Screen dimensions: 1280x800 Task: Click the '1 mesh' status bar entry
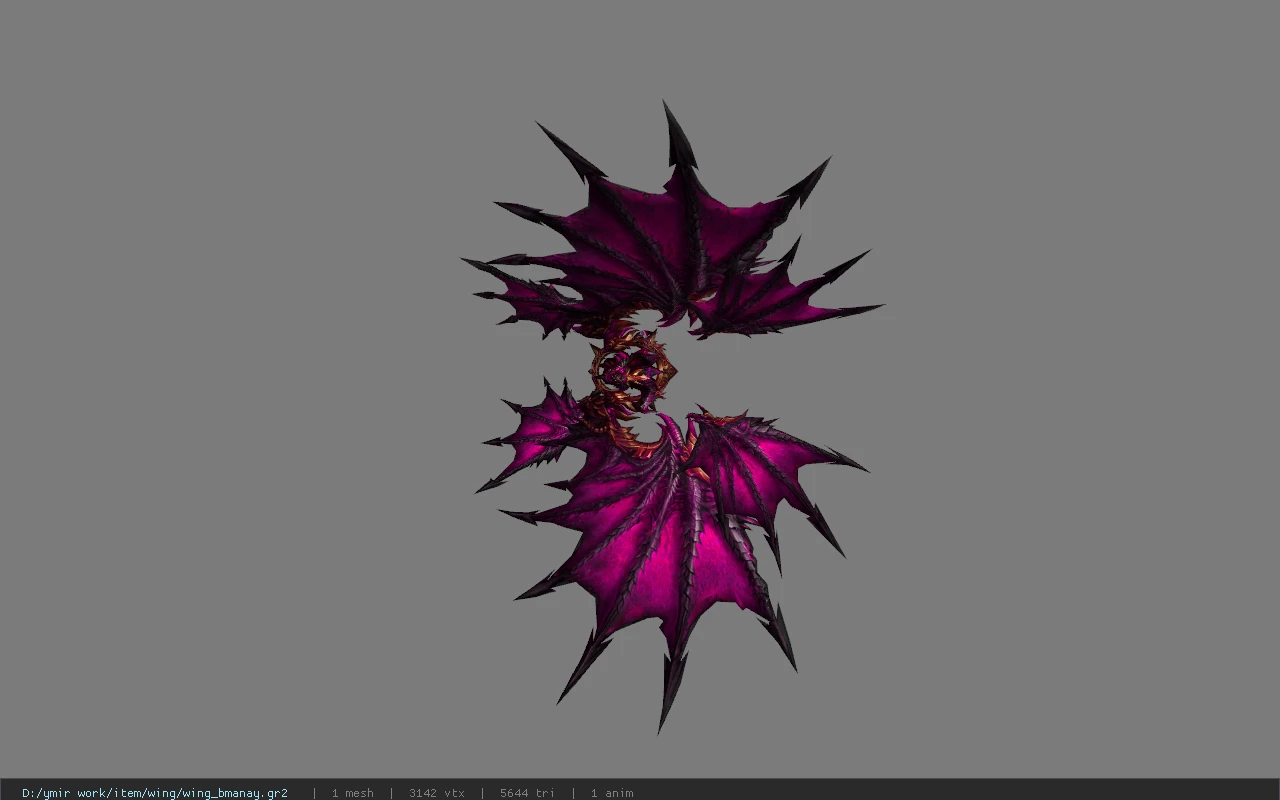(x=352, y=793)
